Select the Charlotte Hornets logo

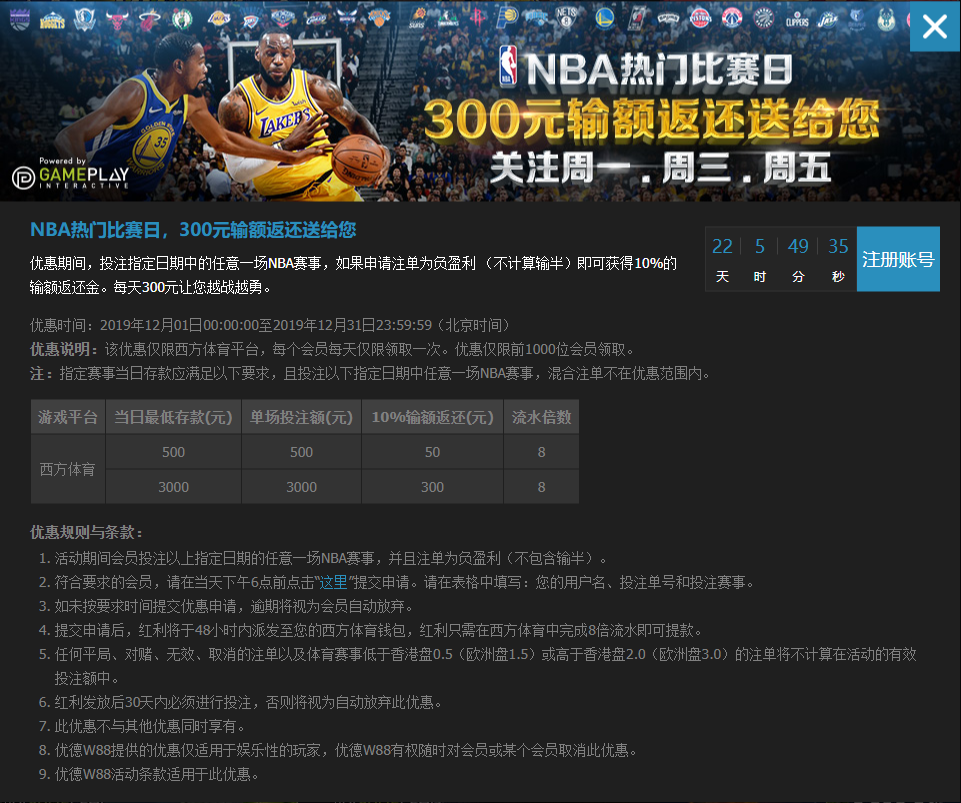coord(347,17)
